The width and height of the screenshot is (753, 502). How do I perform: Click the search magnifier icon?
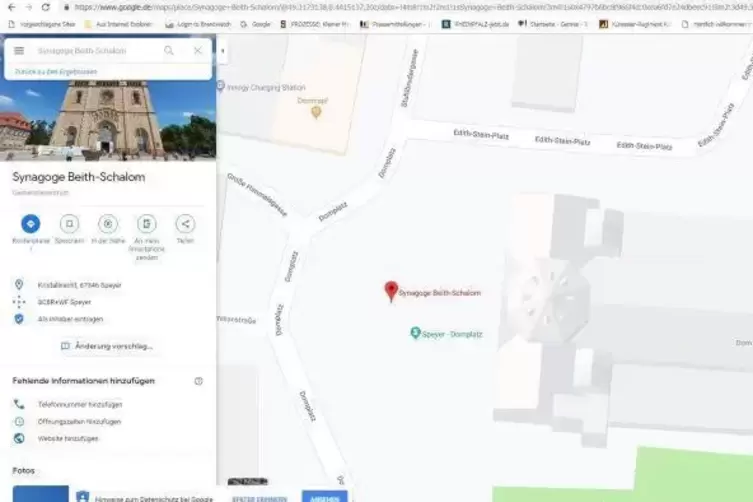pos(169,50)
